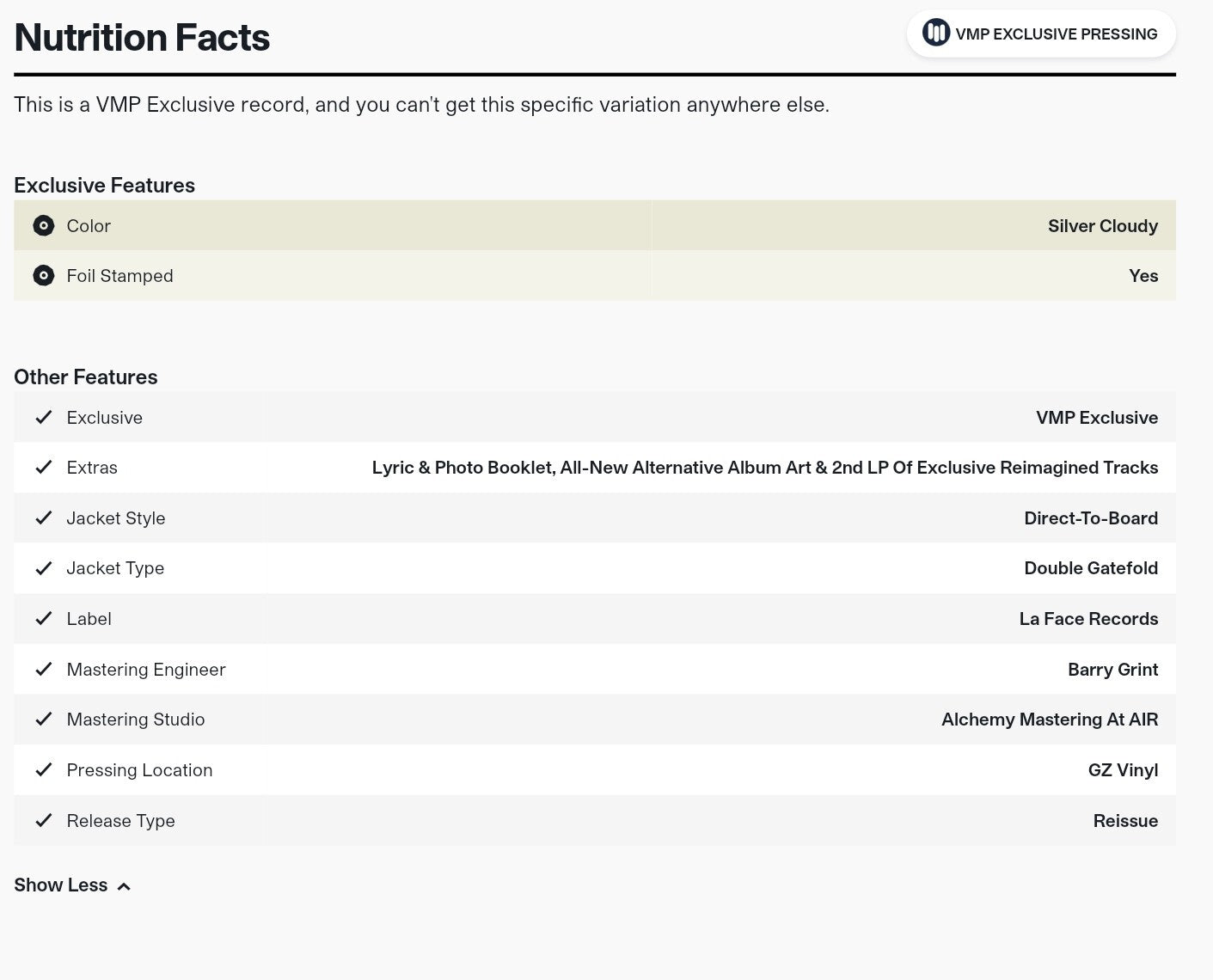This screenshot has width=1213, height=980.
Task: Click the Label row name
Action: (x=89, y=619)
